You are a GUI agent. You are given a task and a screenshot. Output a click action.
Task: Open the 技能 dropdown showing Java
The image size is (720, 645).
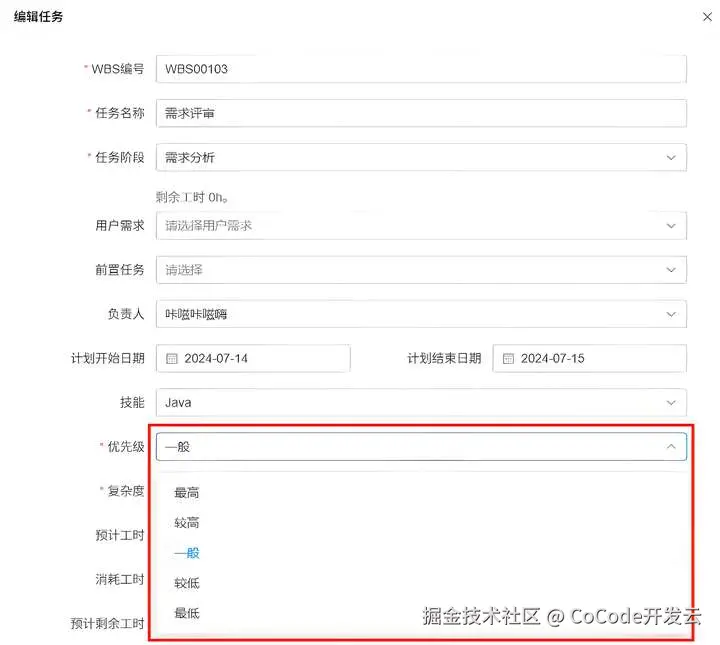[421, 403]
